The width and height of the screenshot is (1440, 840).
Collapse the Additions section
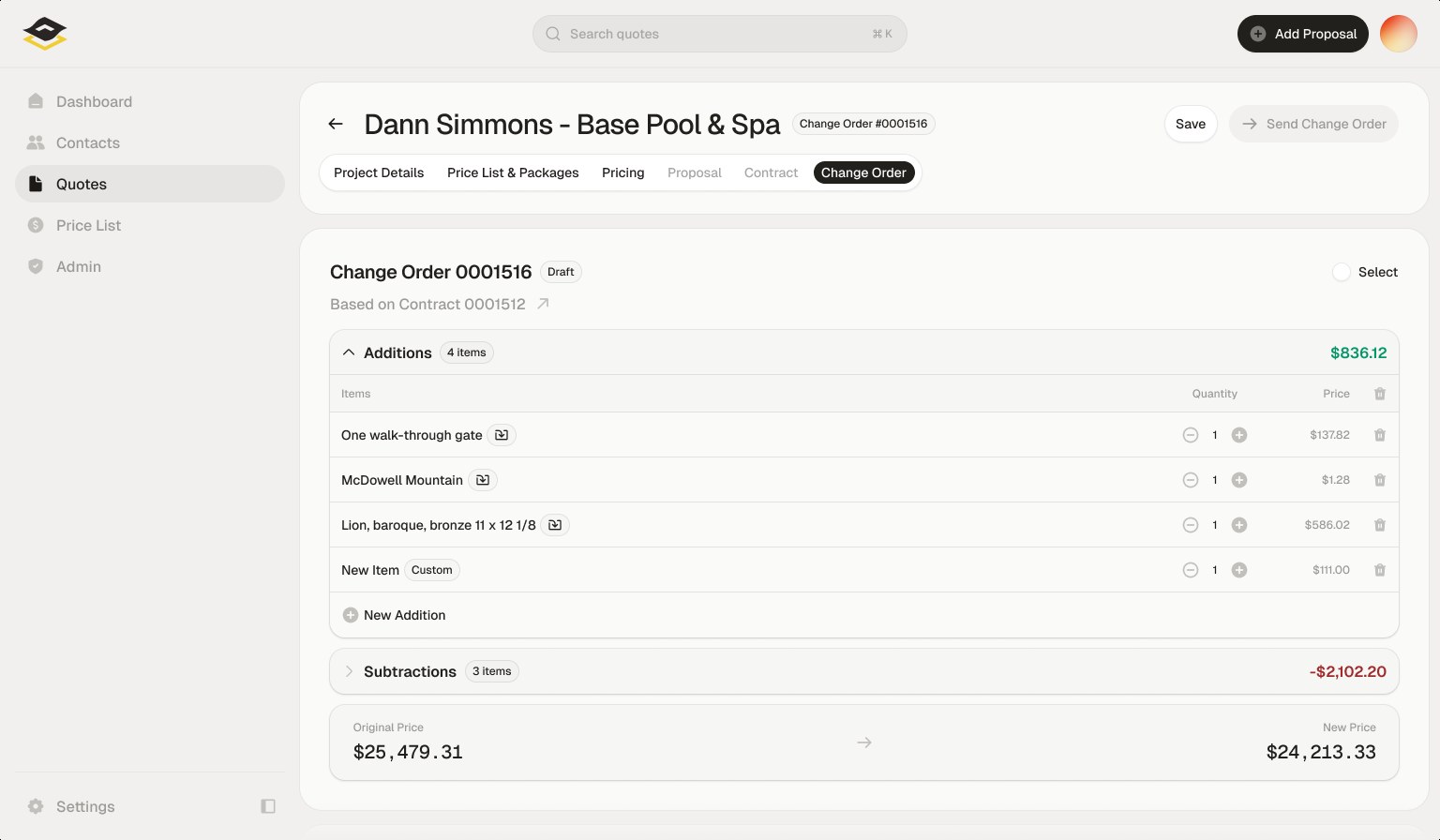click(349, 352)
